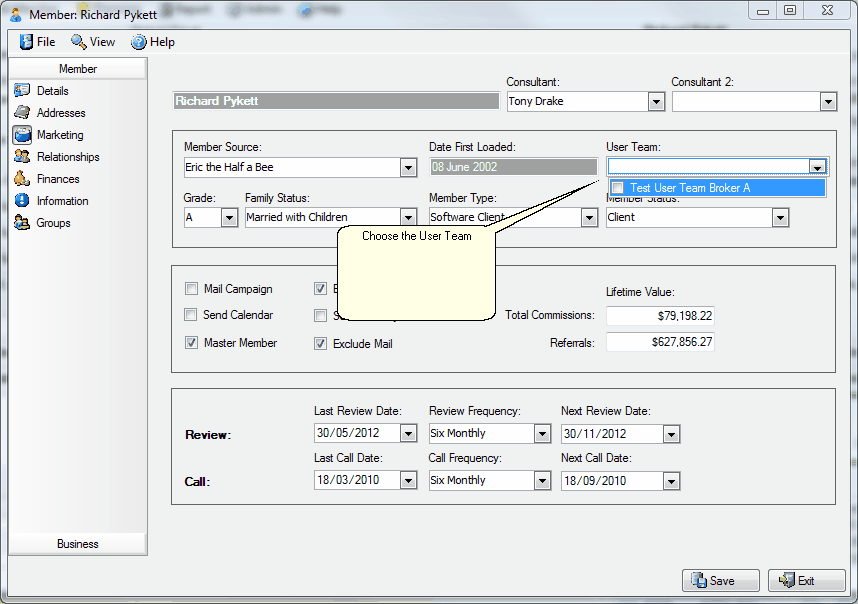Enable the Send Calendar checkbox
This screenshot has height=604, width=858.
point(190,315)
